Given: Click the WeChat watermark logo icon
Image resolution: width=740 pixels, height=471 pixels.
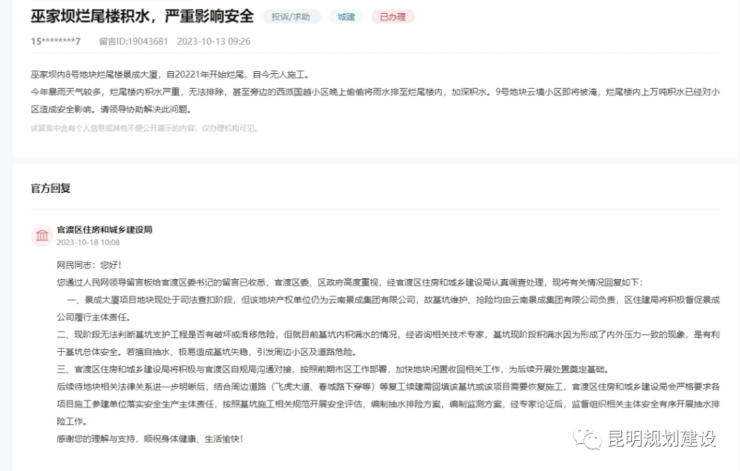Looking at the screenshot, I should click(x=582, y=437).
